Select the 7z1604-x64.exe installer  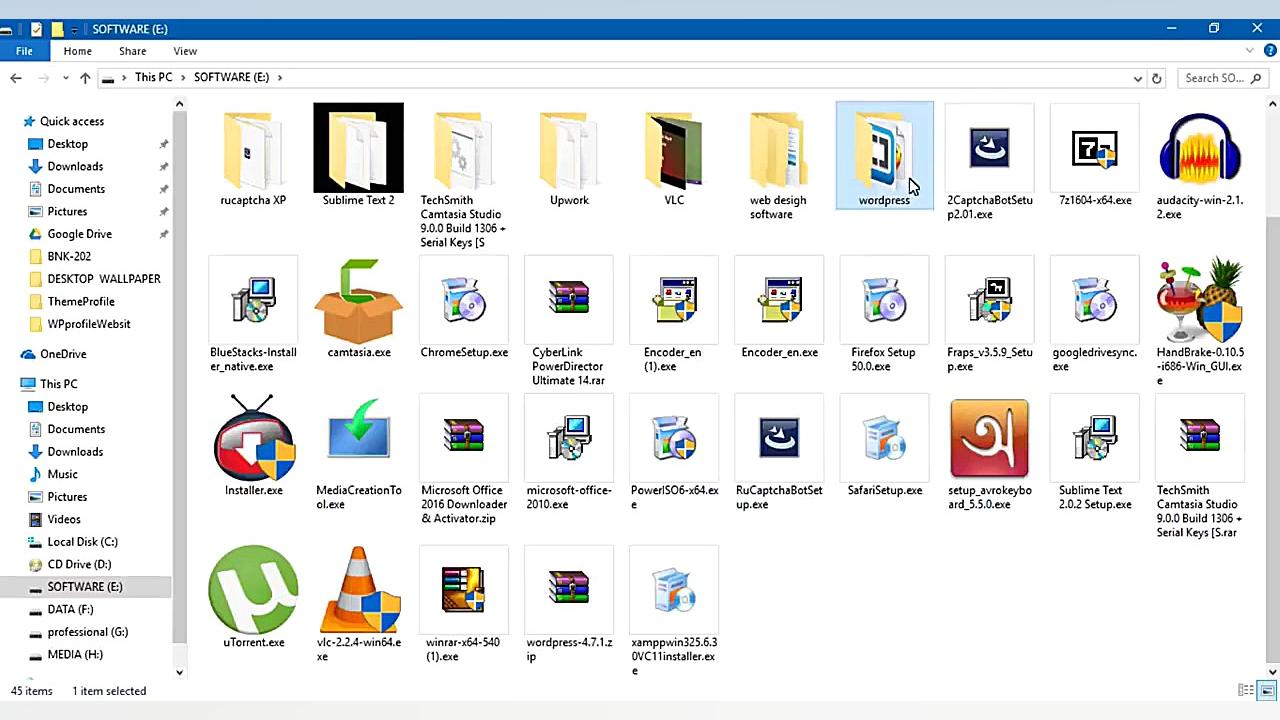click(x=1095, y=156)
